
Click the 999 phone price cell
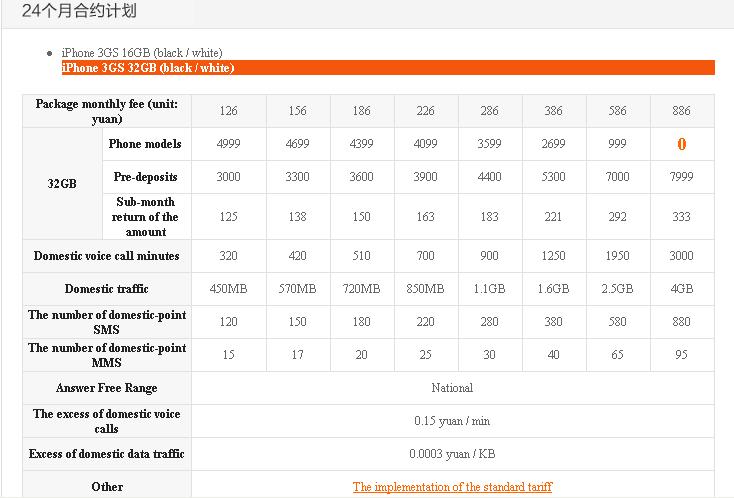point(617,144)
